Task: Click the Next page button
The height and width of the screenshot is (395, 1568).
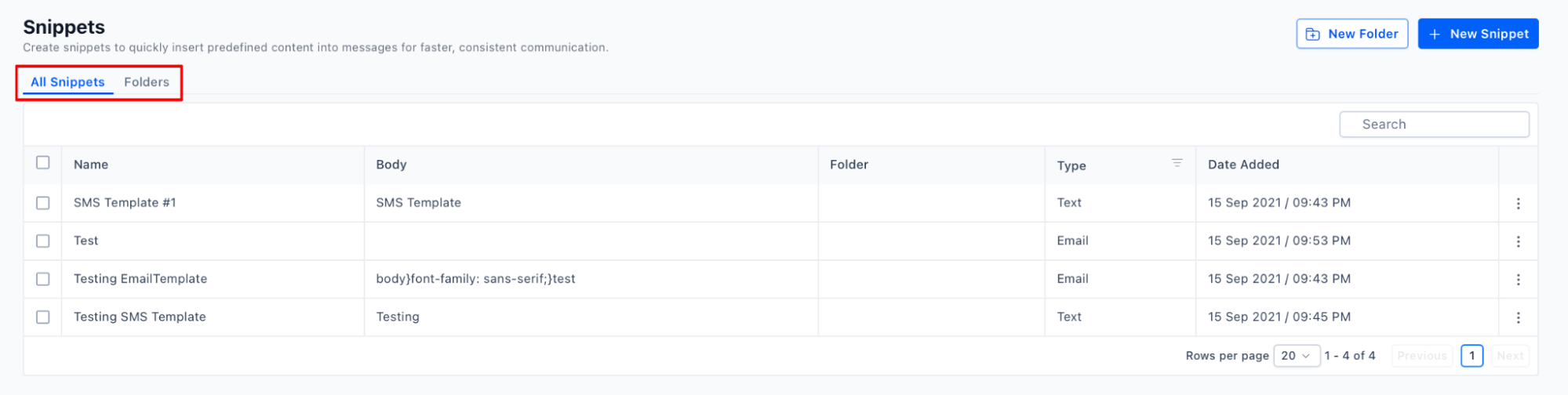Action: pyautogui.click(x=1510, y=356)
